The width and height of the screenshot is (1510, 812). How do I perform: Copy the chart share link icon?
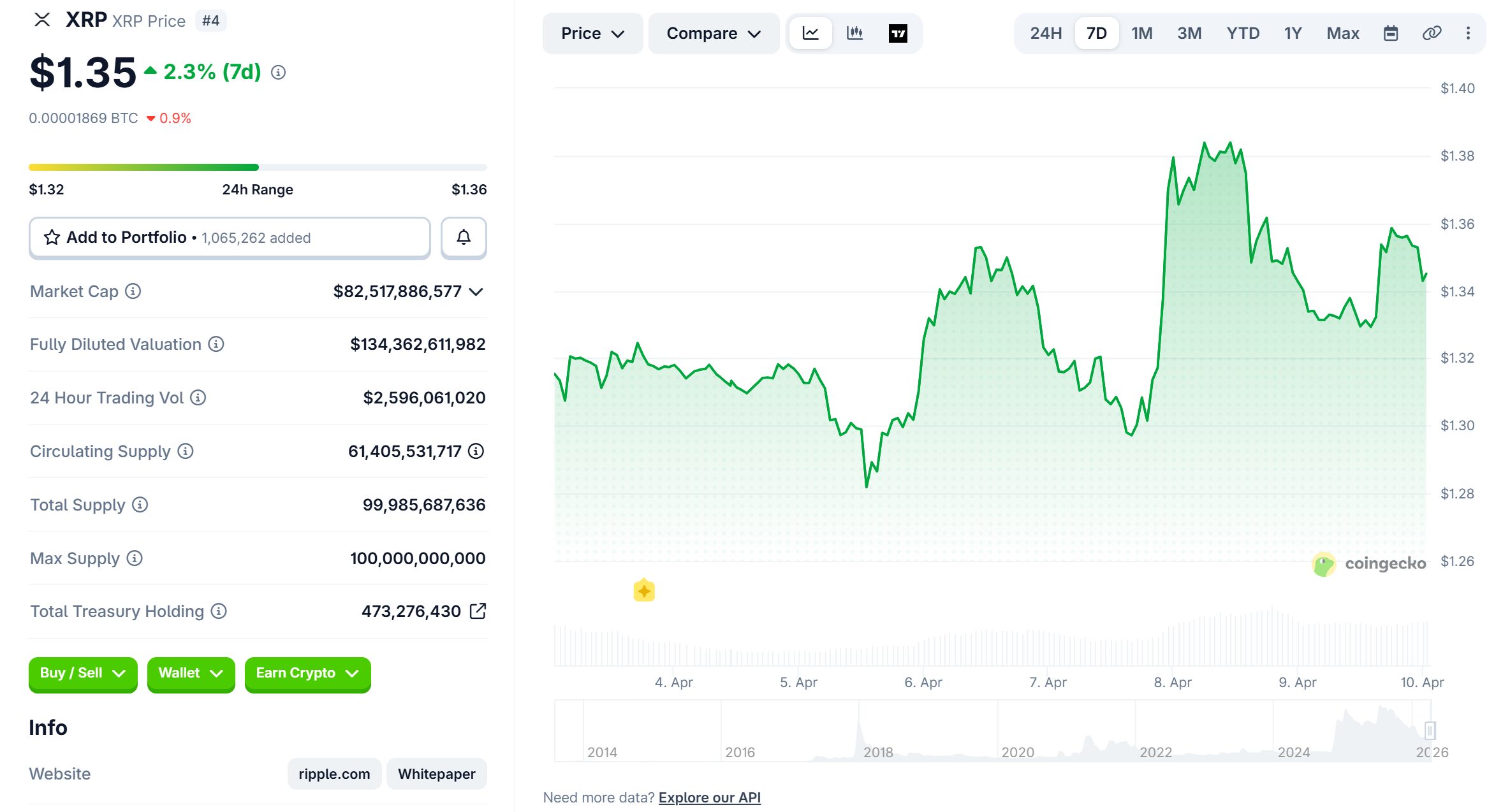click(1432, 33)
